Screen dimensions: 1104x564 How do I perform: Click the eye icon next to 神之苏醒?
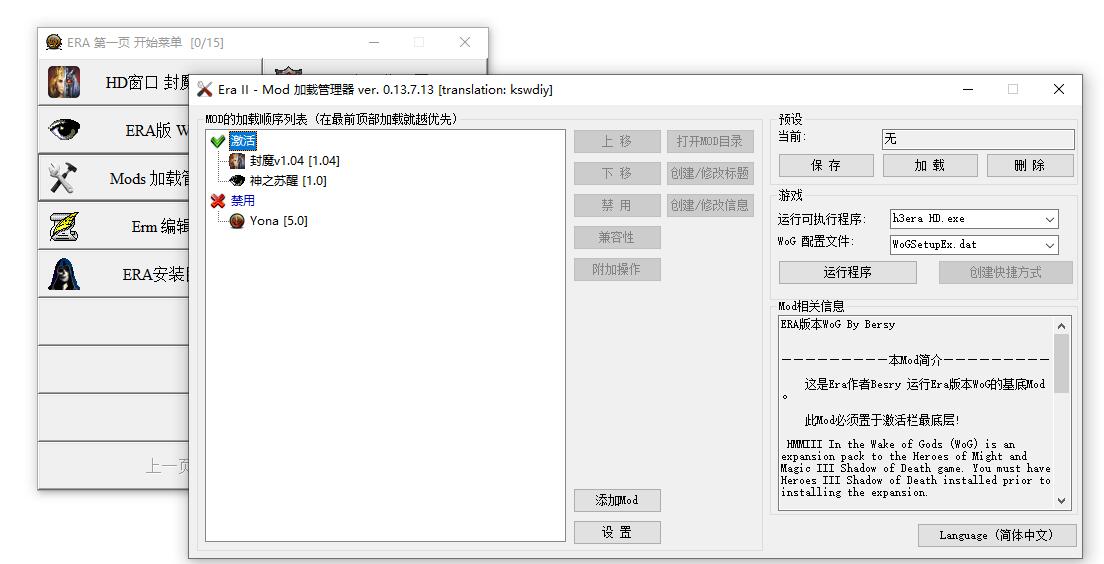click(x=237, y=181)
